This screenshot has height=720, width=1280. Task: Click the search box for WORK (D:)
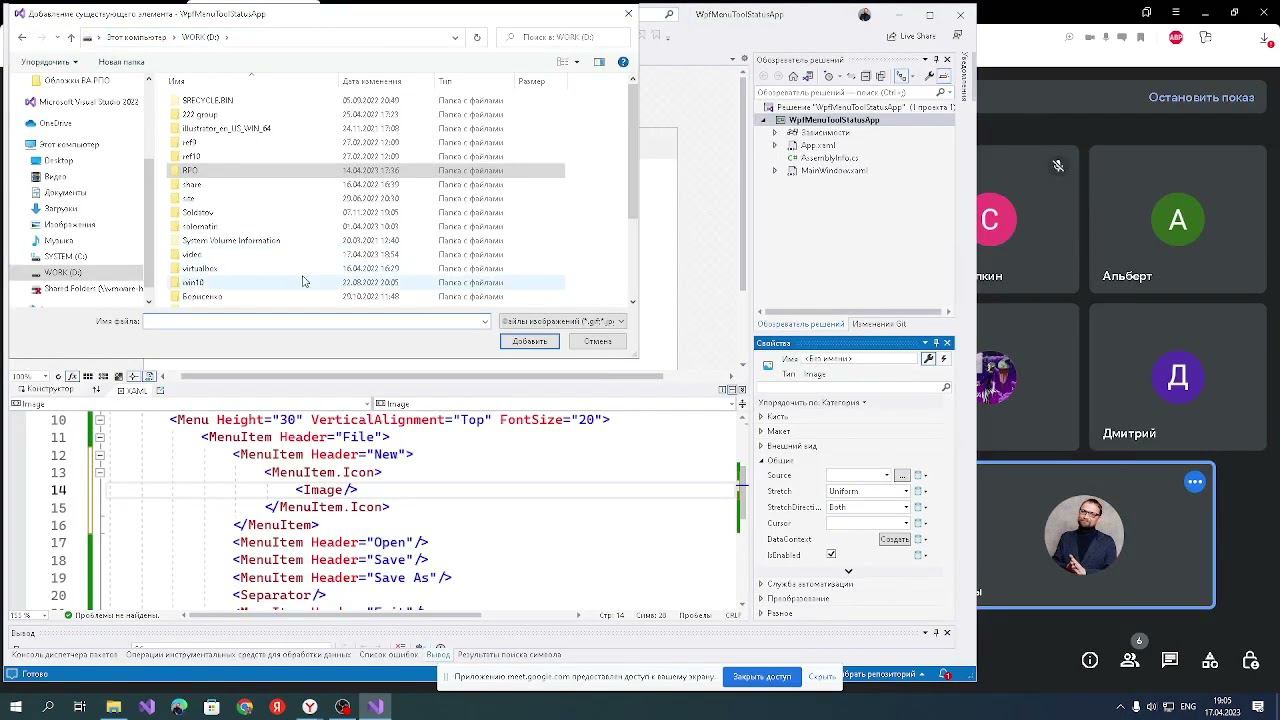562,37
